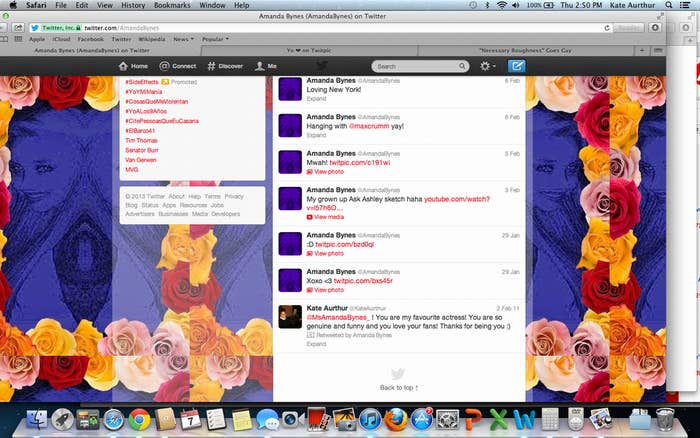The width and height of the screenshot is (700, 438).
Task: View photo under the 'Mwah!' tweet
Action: [x=325, y=172]
